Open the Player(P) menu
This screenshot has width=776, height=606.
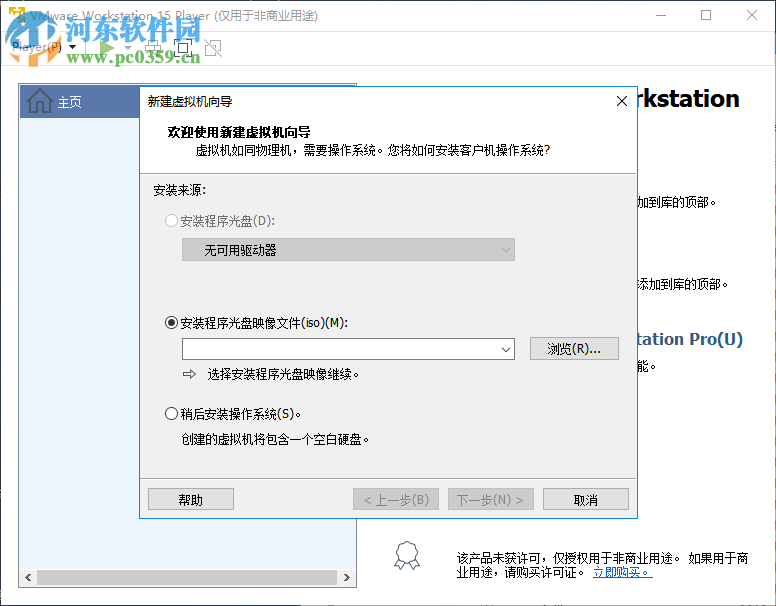(44, 47)
